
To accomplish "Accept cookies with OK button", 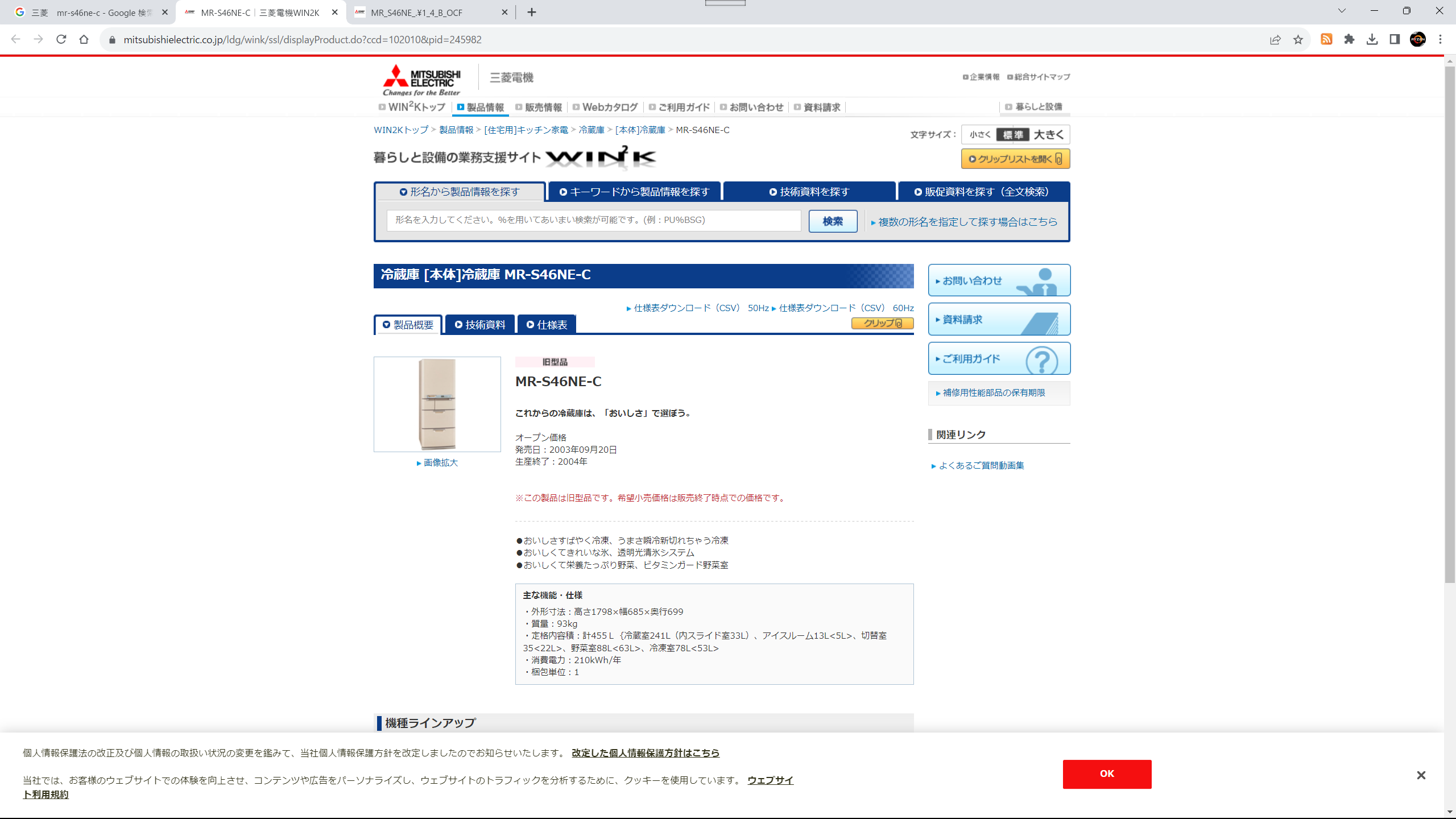I will [x=1107, y=773].
